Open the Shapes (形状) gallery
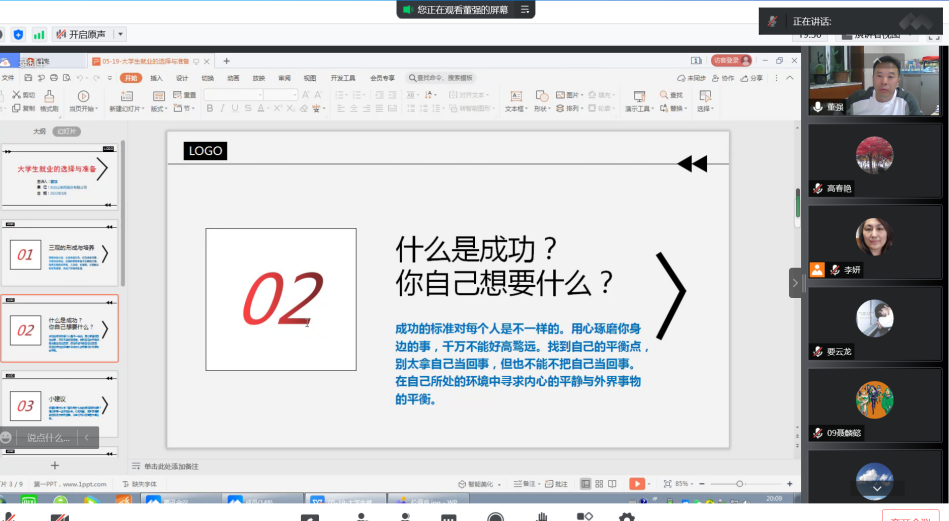Screen dimensions: 949x521 pos(541,102)
